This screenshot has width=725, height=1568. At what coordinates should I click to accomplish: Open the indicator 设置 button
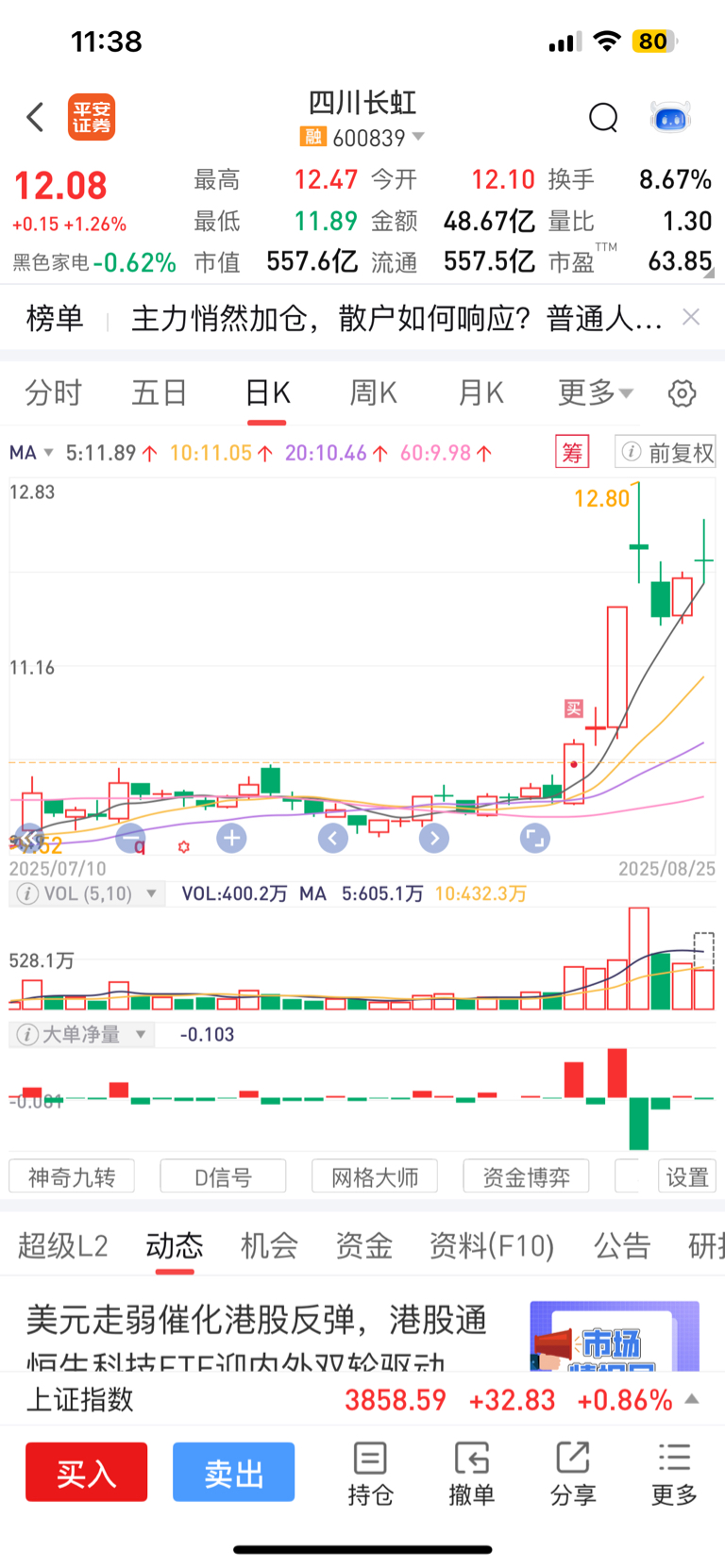[x=687, y=1176]
